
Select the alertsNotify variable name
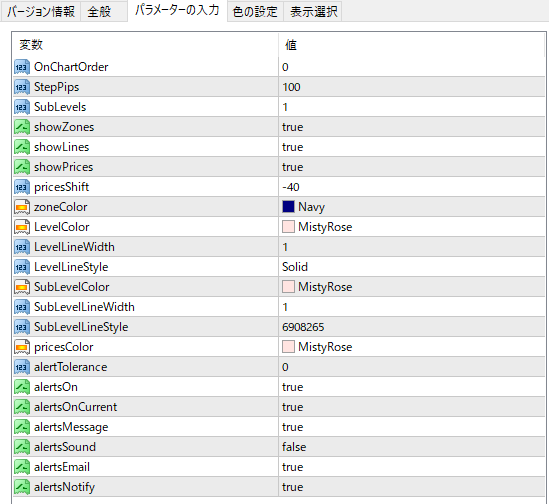click(x=64, y=487)
